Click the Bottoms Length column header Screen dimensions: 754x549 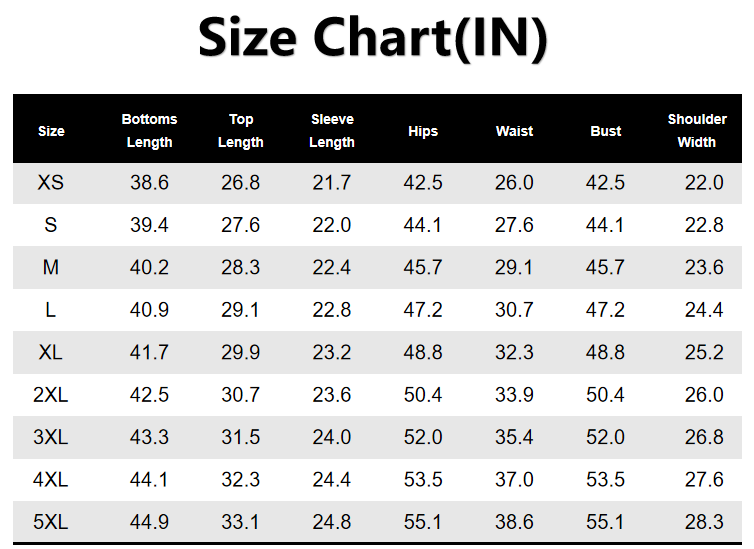pyautogui.click(x=149, y=131)
